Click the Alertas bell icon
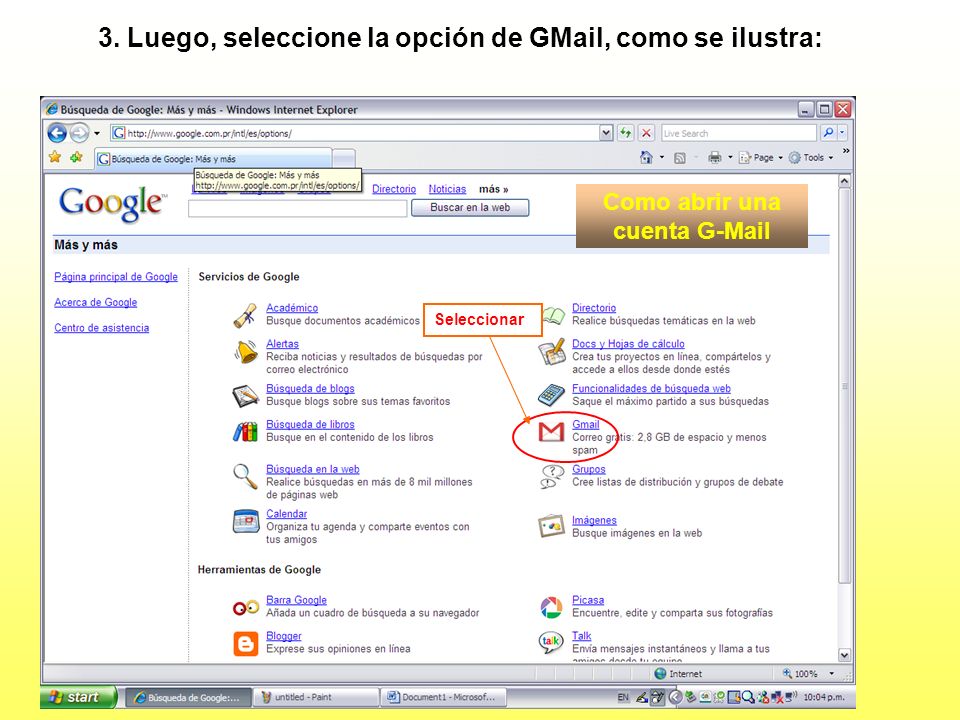Screen dimensions: 960x720 tap(246, 351)
